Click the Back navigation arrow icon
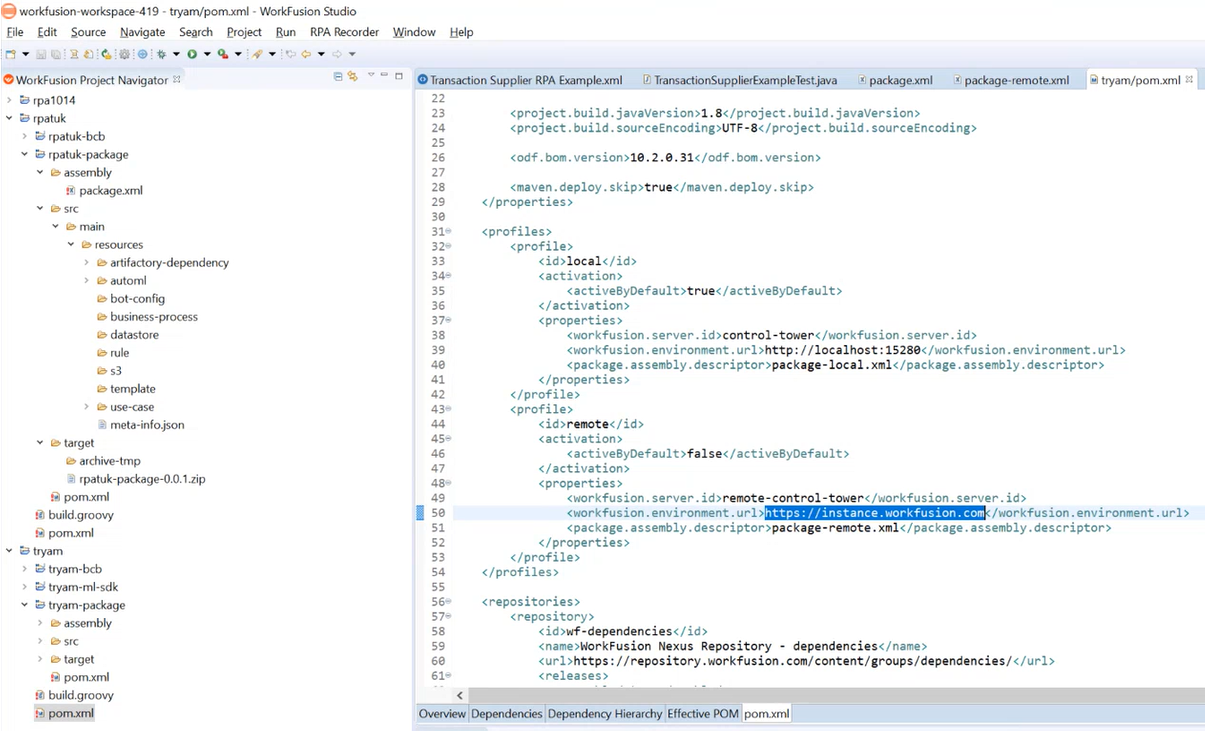This screenshot has height=731, width=1205. coord(306,54)
